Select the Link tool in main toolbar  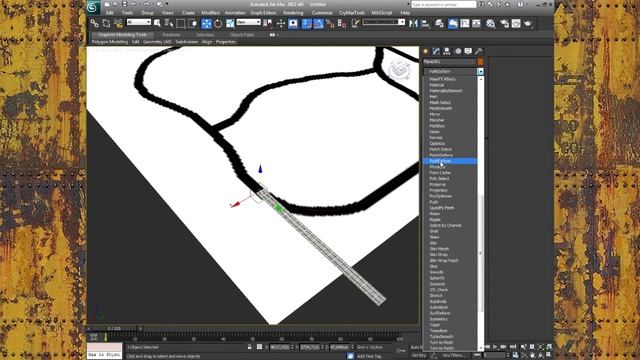94,24
